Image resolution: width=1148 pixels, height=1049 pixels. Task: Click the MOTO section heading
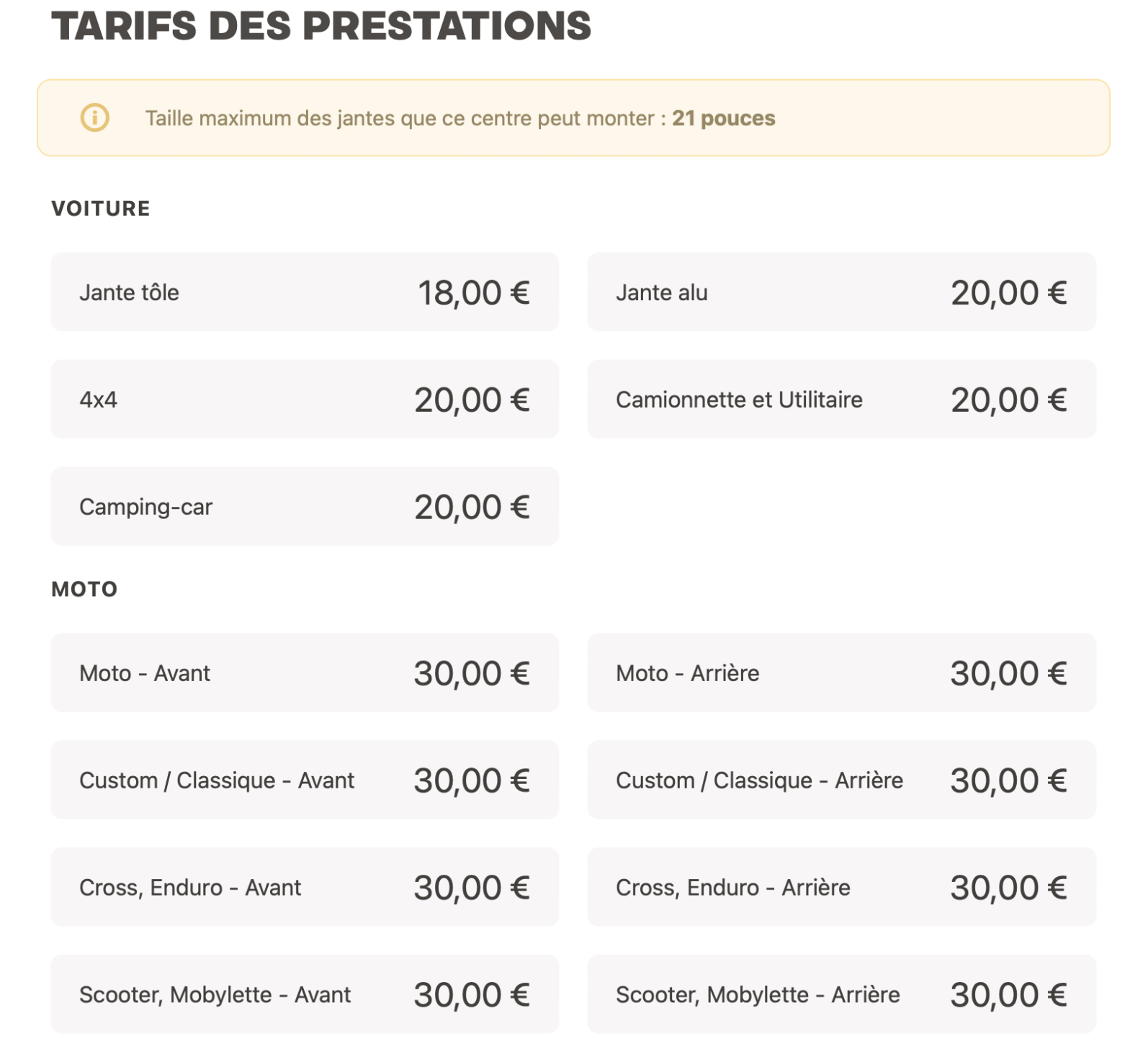tap(84, 590)
